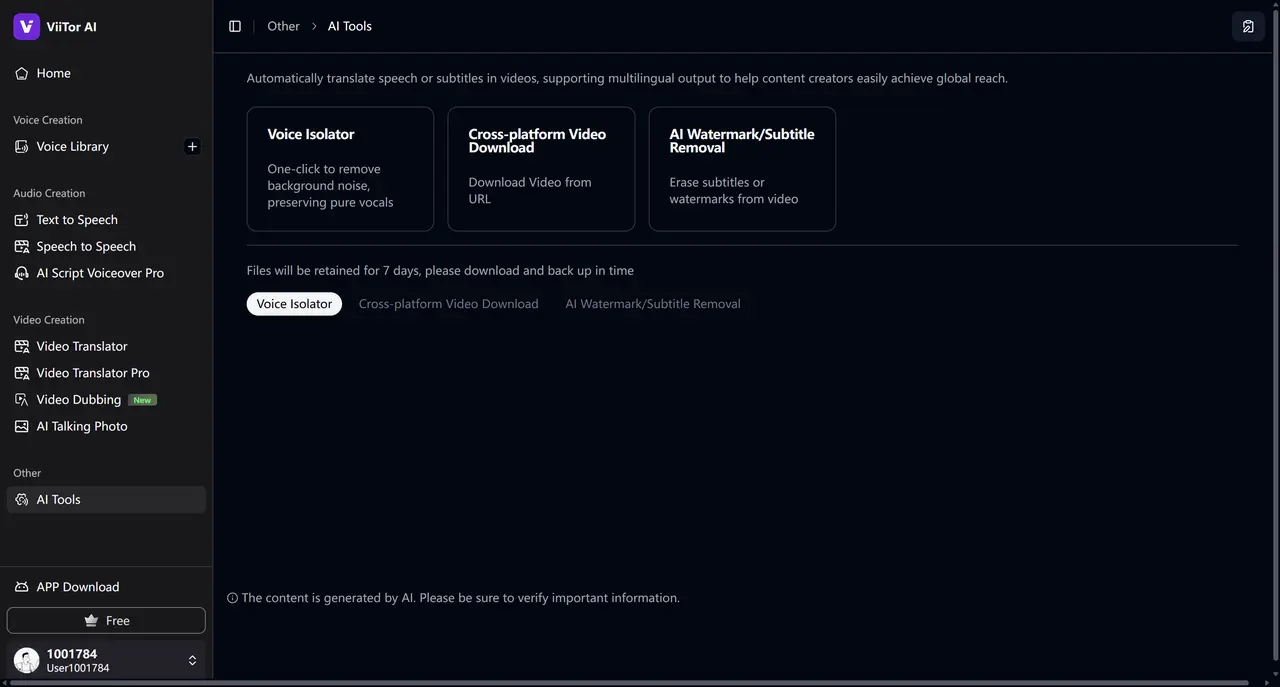The width and height of the screenshot is (1280, 687).
Task: Select AI Talking Photo in sidebar
Action: [82, 426]
